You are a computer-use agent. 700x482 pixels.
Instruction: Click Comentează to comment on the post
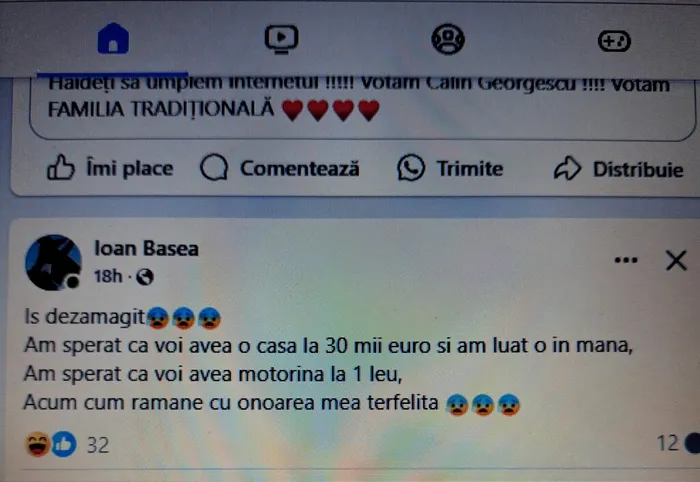[280, 168]
